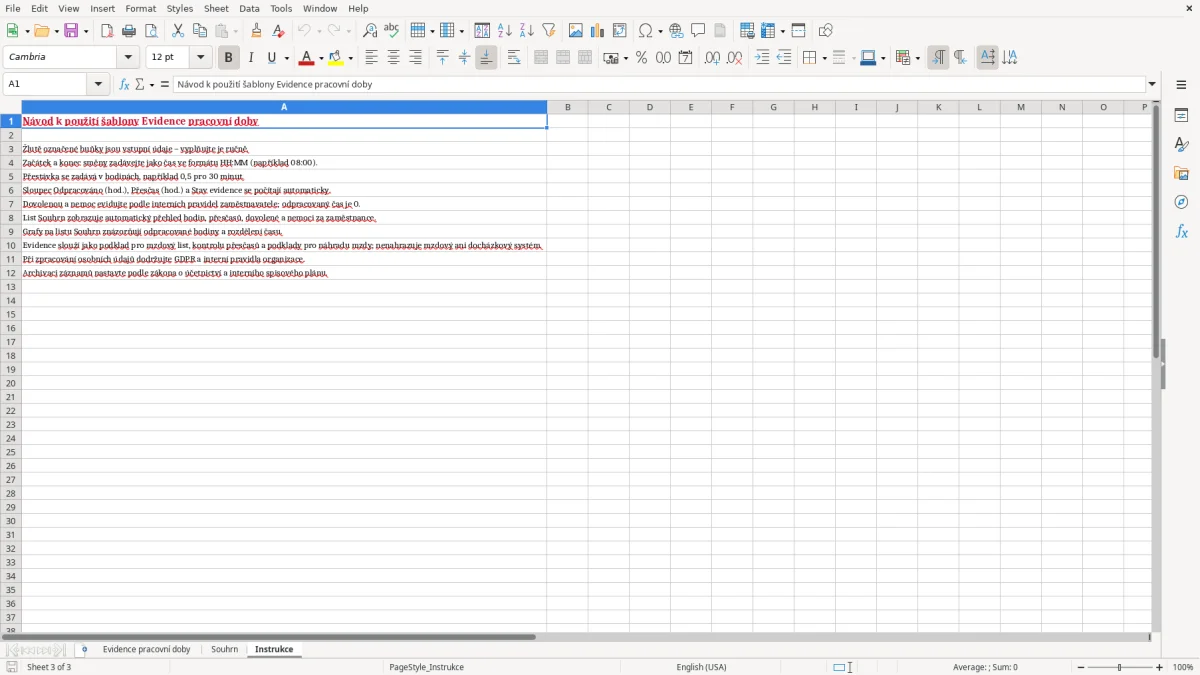This screenshot has height=675, width=1200.
Task: Toggle Bold formatting
Action: point(229,58)
